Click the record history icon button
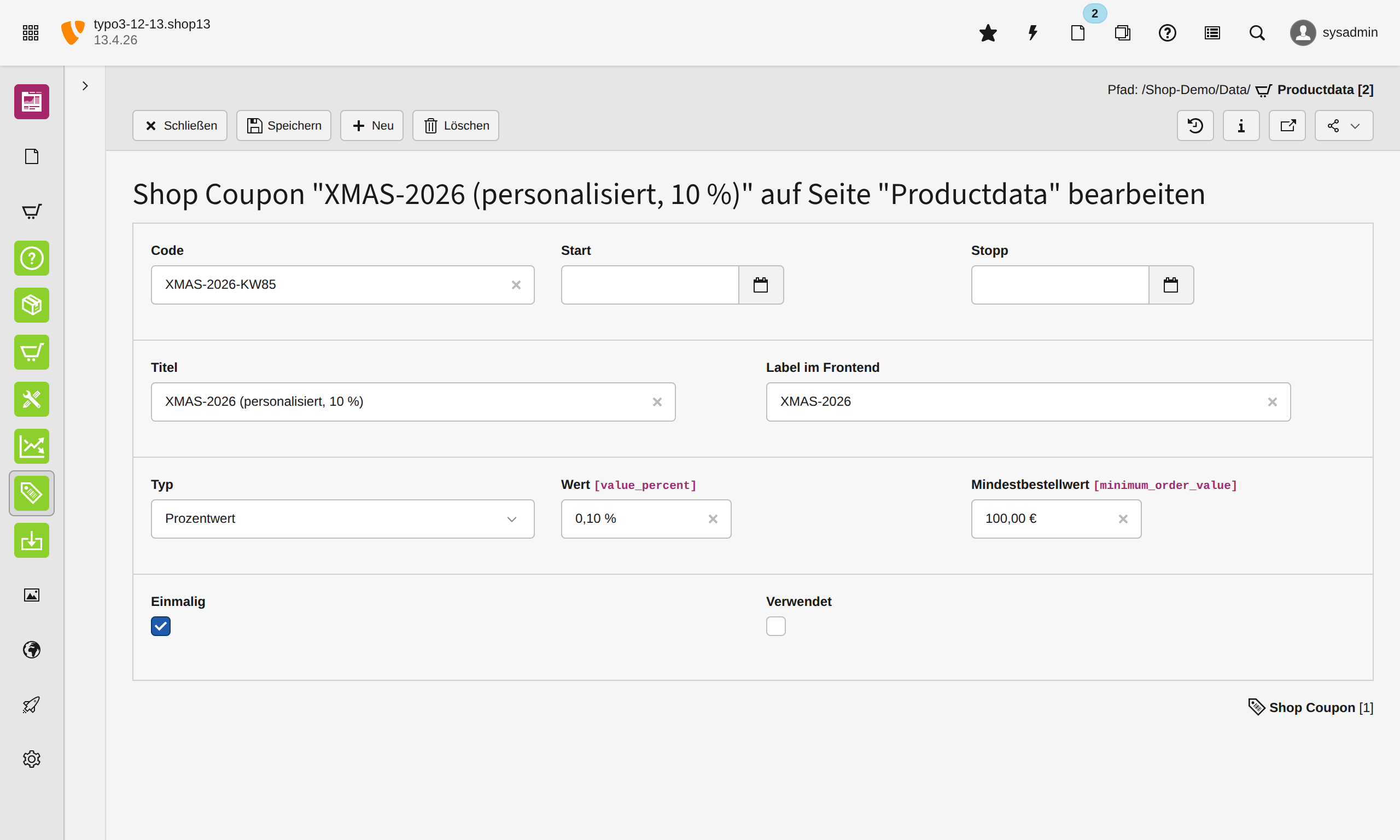1400x840 pixels. coord(1195,126)
